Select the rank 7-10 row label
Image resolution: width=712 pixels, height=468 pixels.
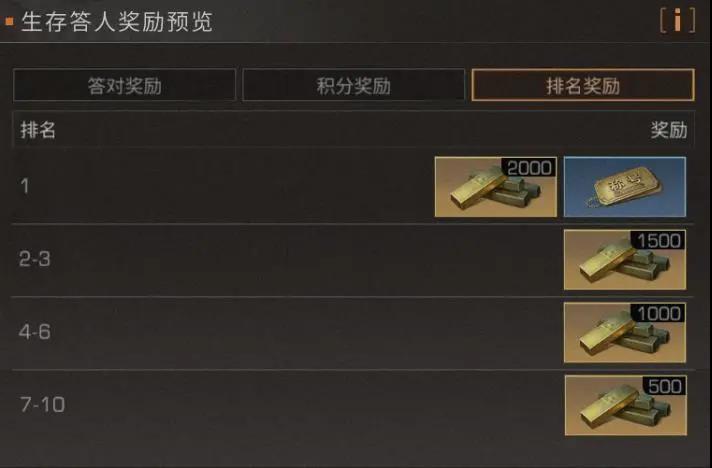(42, 404)
